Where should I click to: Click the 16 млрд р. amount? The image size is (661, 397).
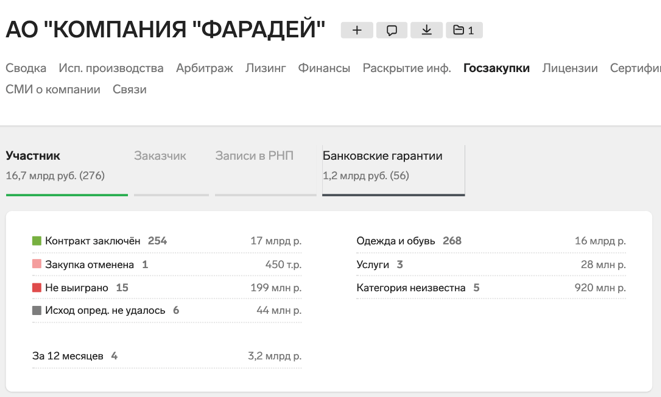600,241
